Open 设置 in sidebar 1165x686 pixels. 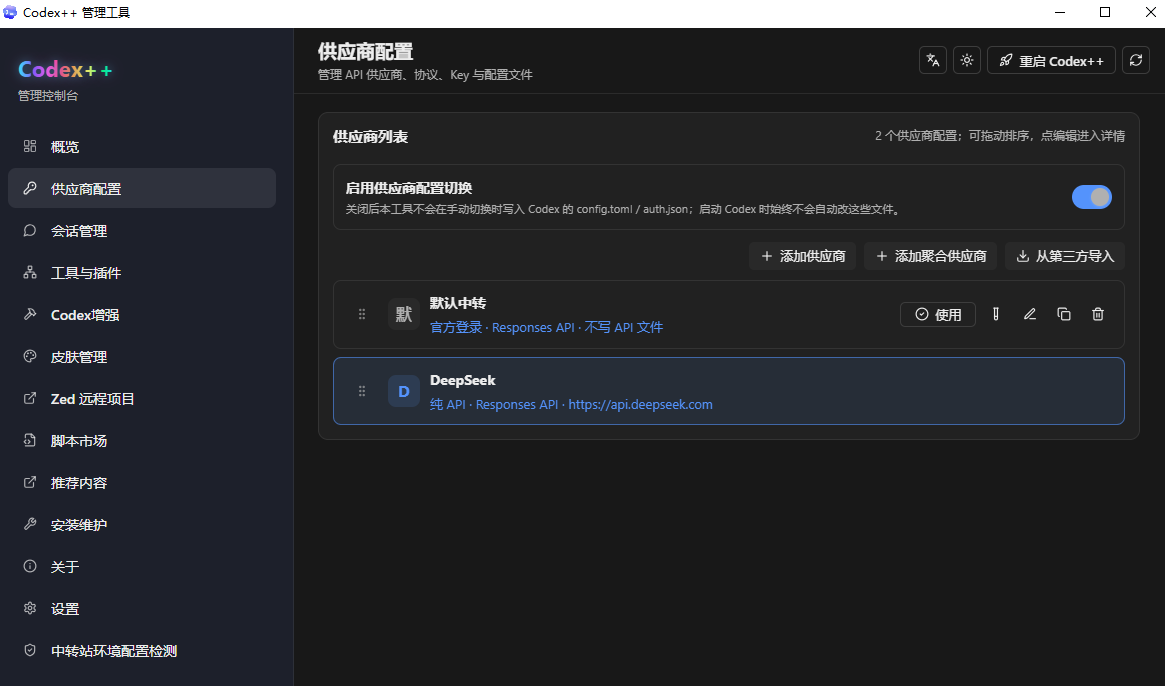(142, 608)
